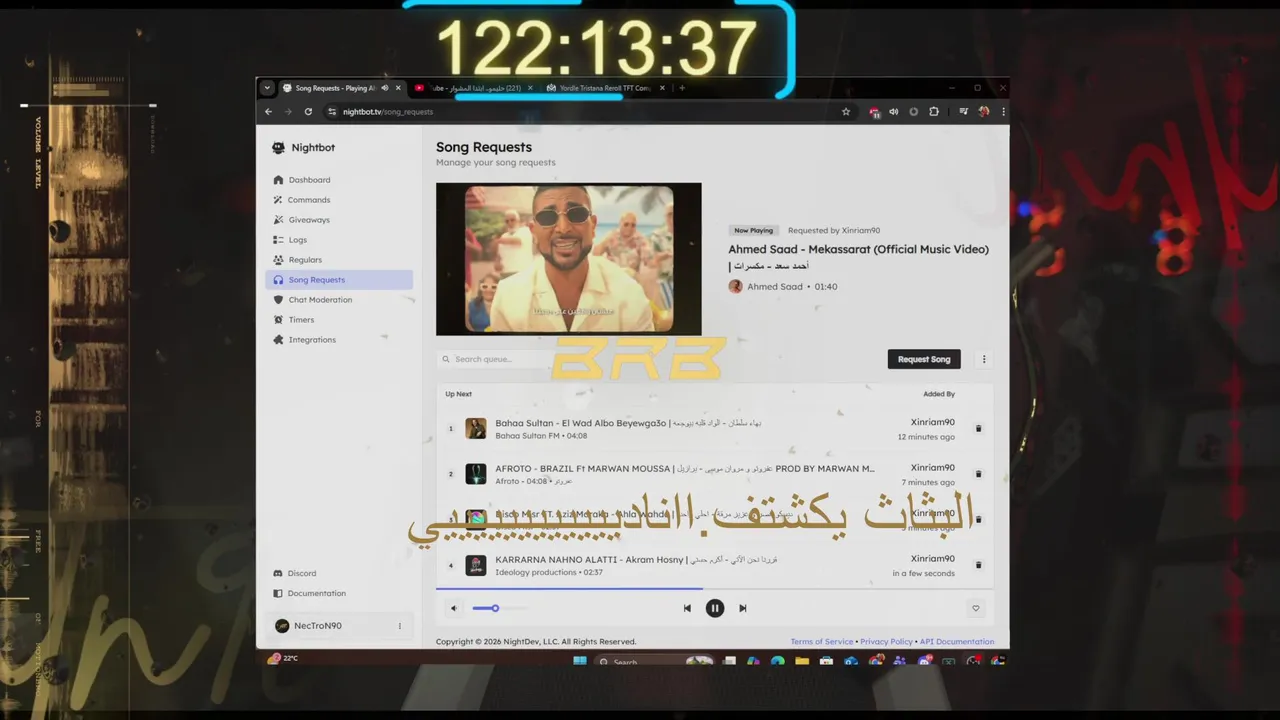Open the Terms of Service link
This screenshot has height=720, width=1280.
click(822, 642)
